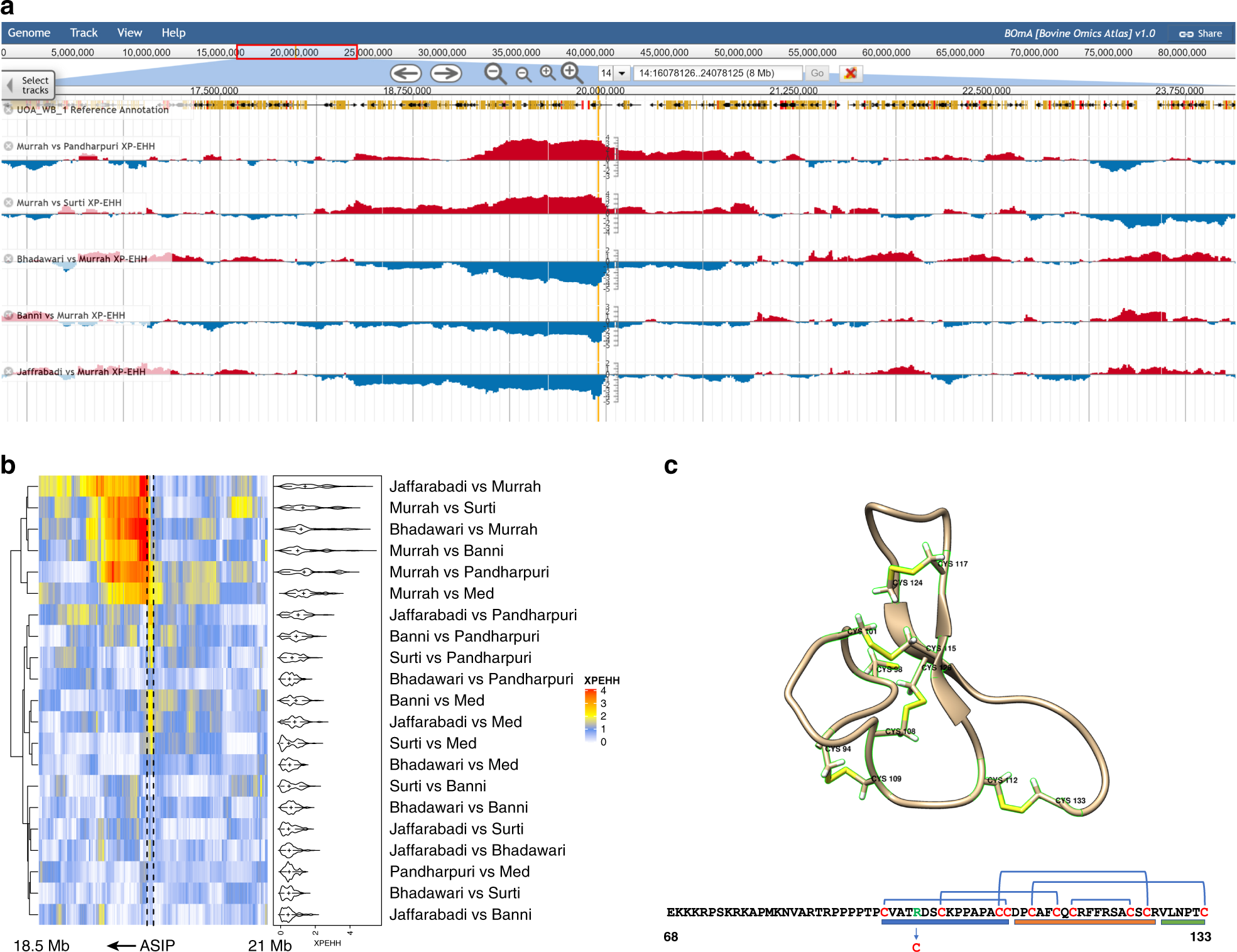The height and width of the screenshot is (952, 1237).
Task: Click the Share link icon in the header
Action: 1187,33
